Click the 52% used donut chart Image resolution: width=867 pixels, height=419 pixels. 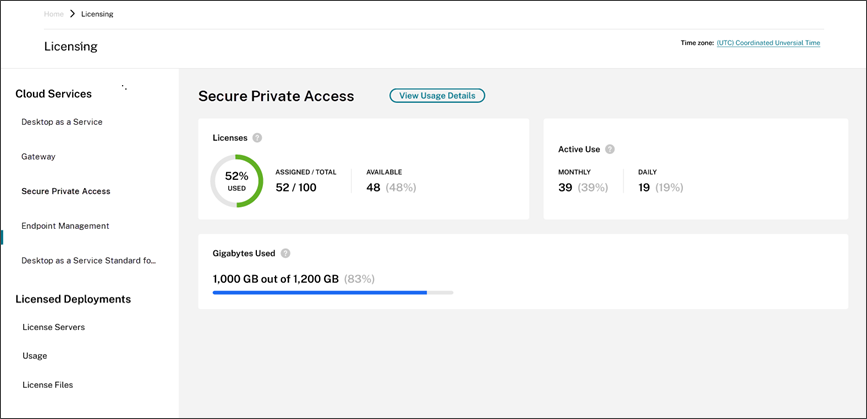coord(236,181)
